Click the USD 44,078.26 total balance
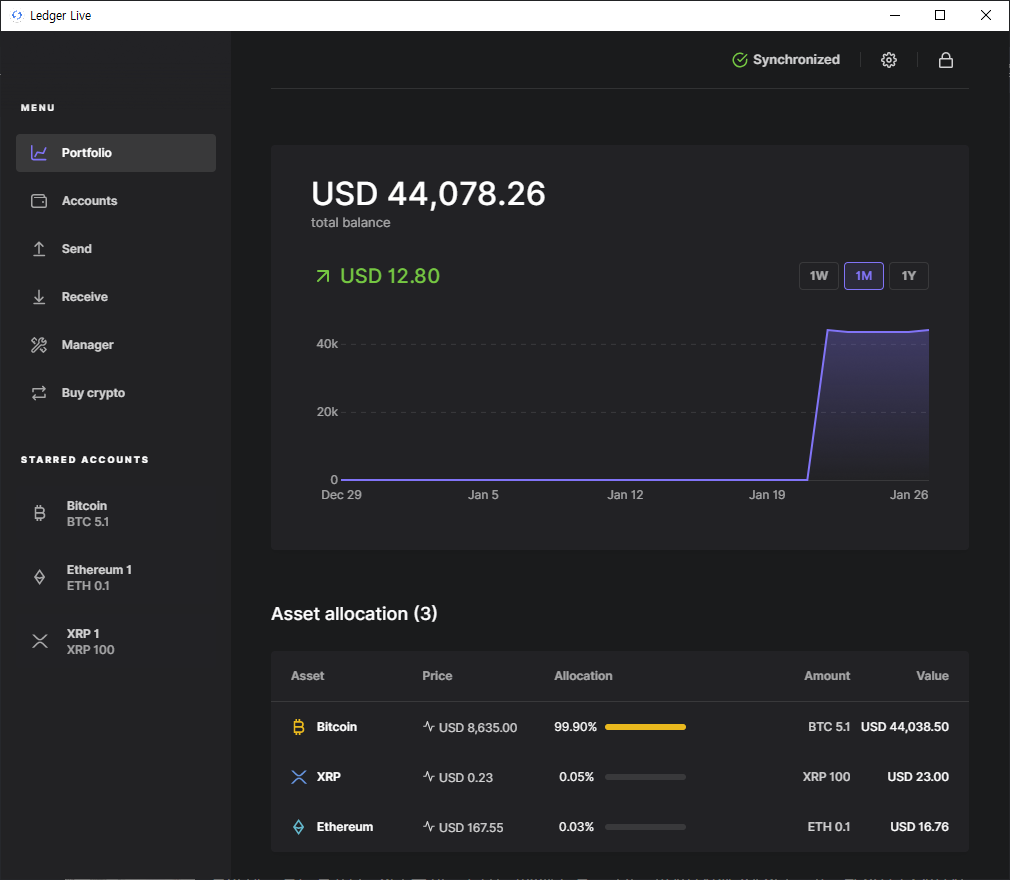The image size is (1010, 880). (x=428, y=193)
